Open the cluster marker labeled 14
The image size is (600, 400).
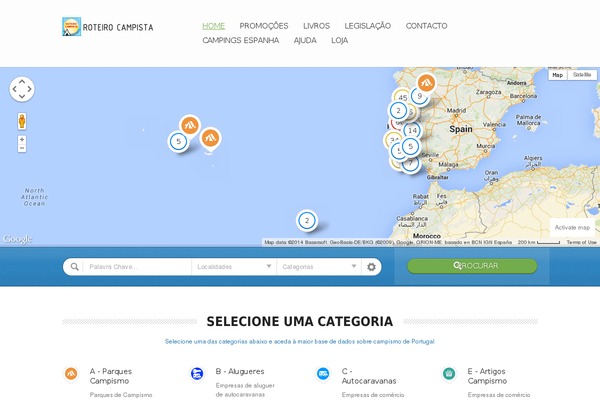[x=412, y=131]
